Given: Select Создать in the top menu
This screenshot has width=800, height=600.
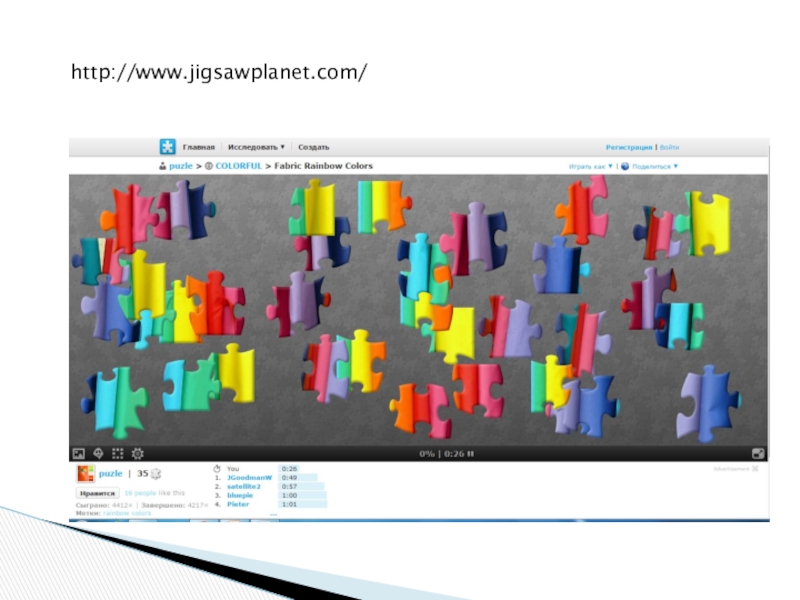Looking at the screenshot, I should [313, 147].
